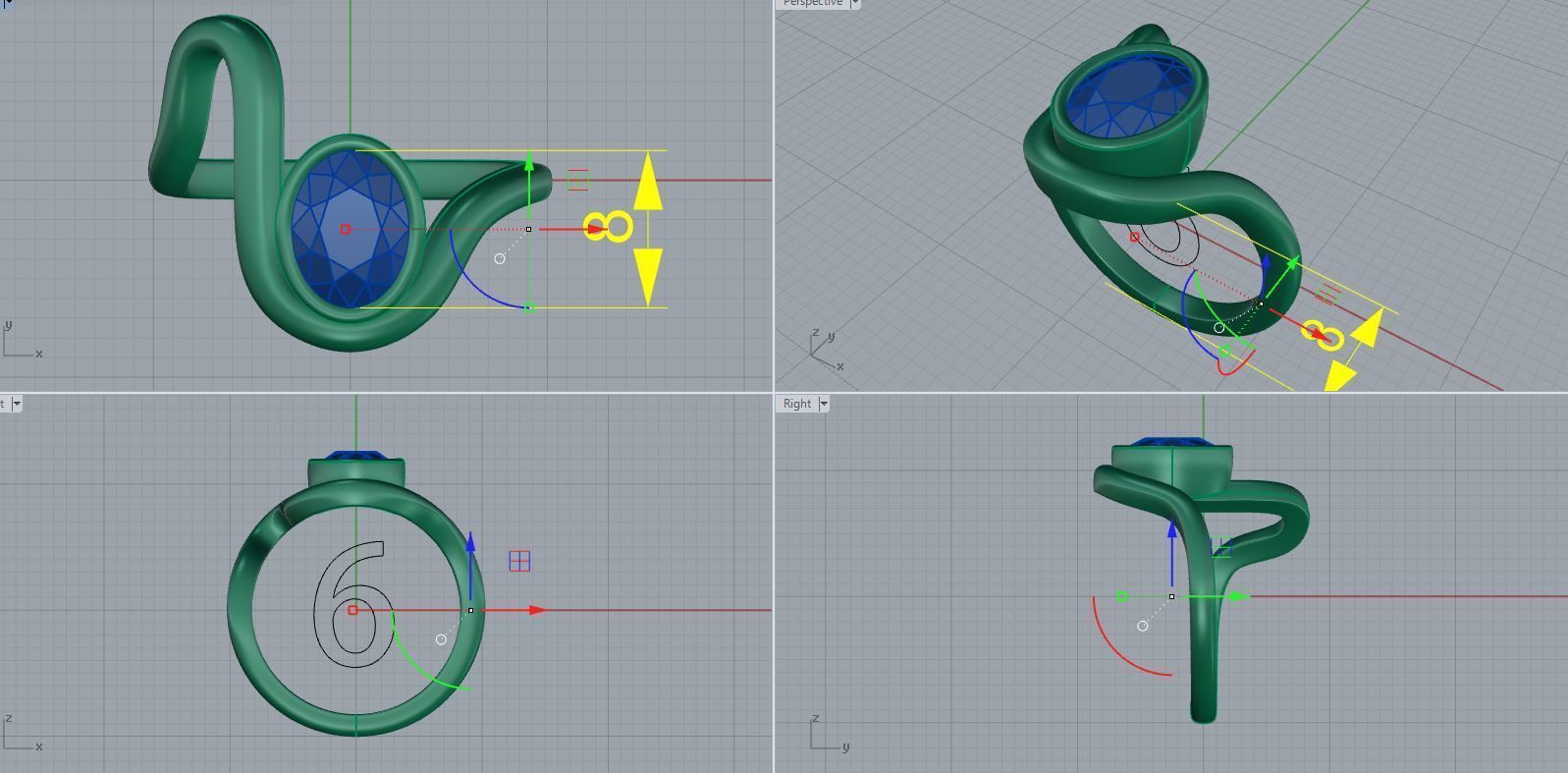Open the gumball menu ball in Top view

500,258
